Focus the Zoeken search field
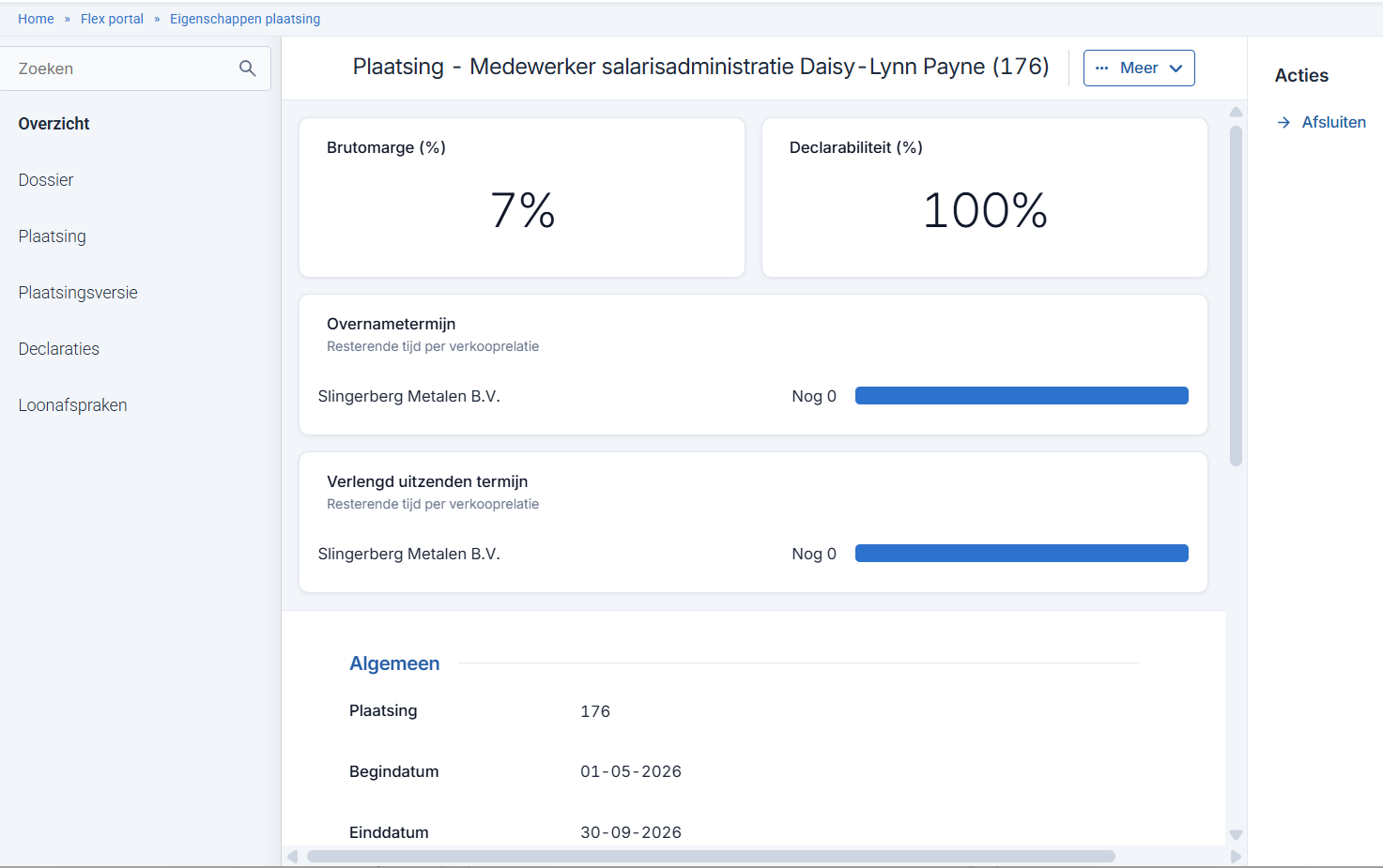 click(122, 69)
